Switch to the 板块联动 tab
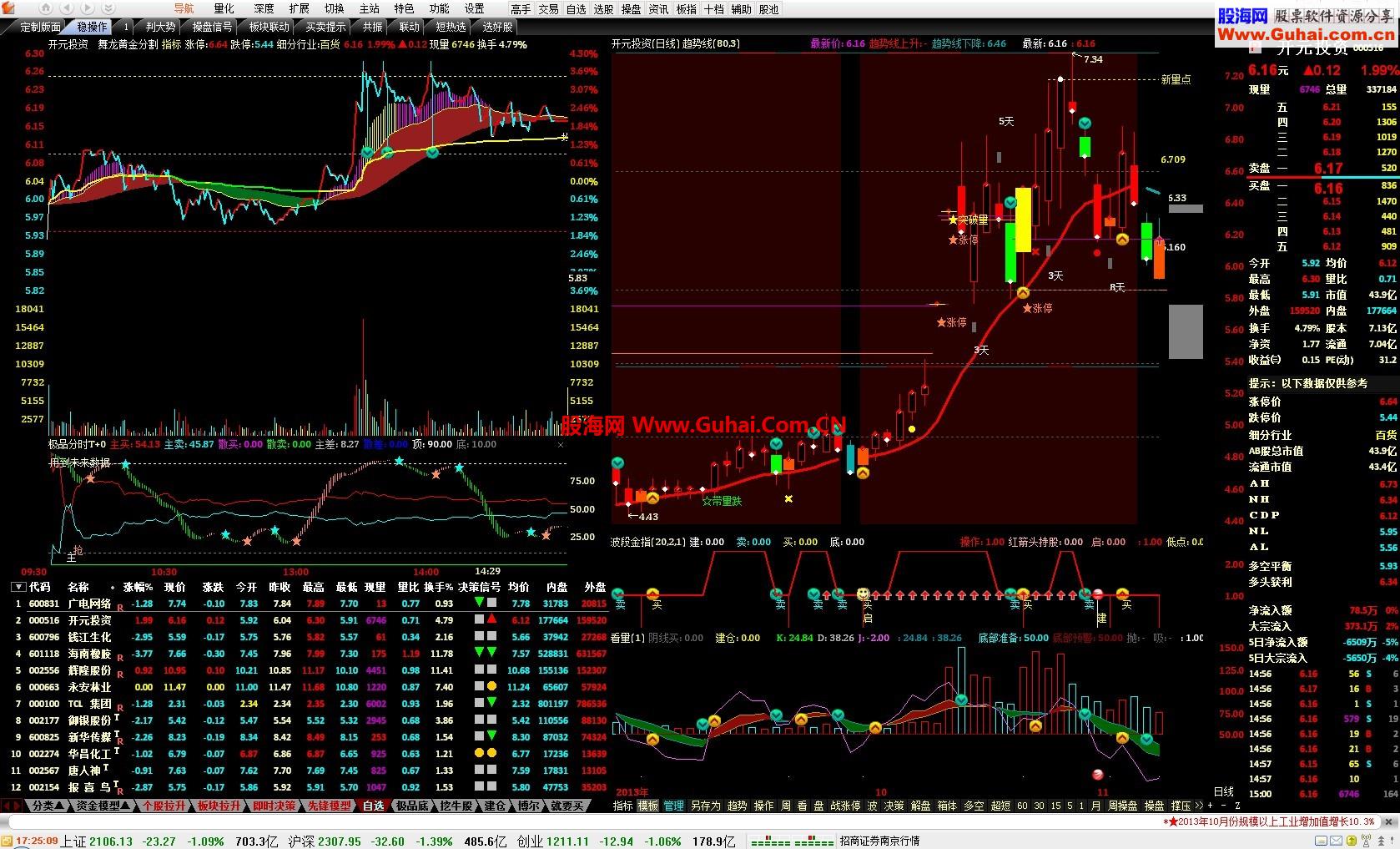This screenshot has height=849, width=1400. coord(269,27)
